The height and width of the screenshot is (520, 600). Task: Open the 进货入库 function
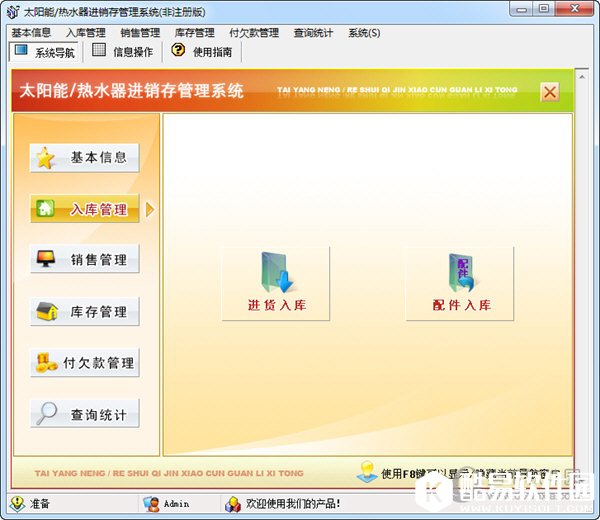276,284
